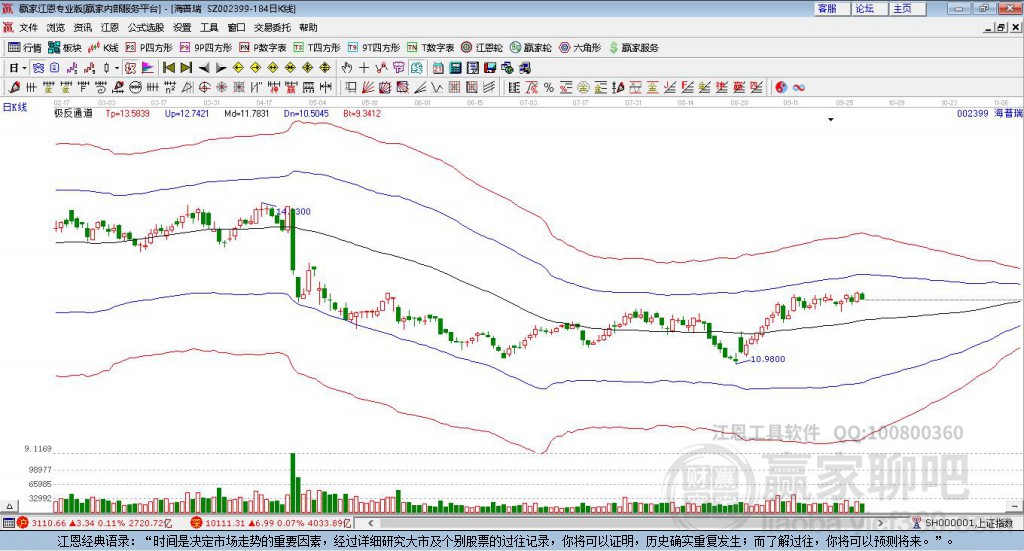Click the horizontal scrollbar right arrow

coord(880,523)
